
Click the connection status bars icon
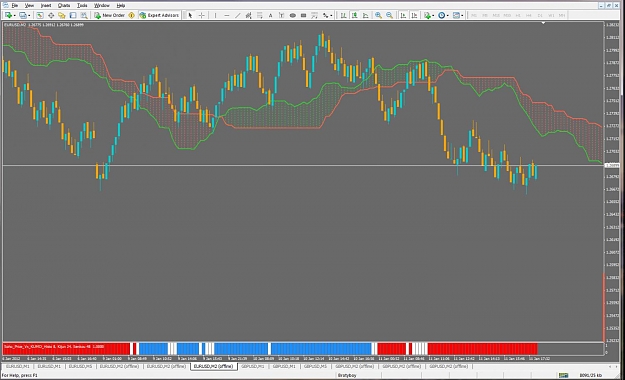click(563, 375)
